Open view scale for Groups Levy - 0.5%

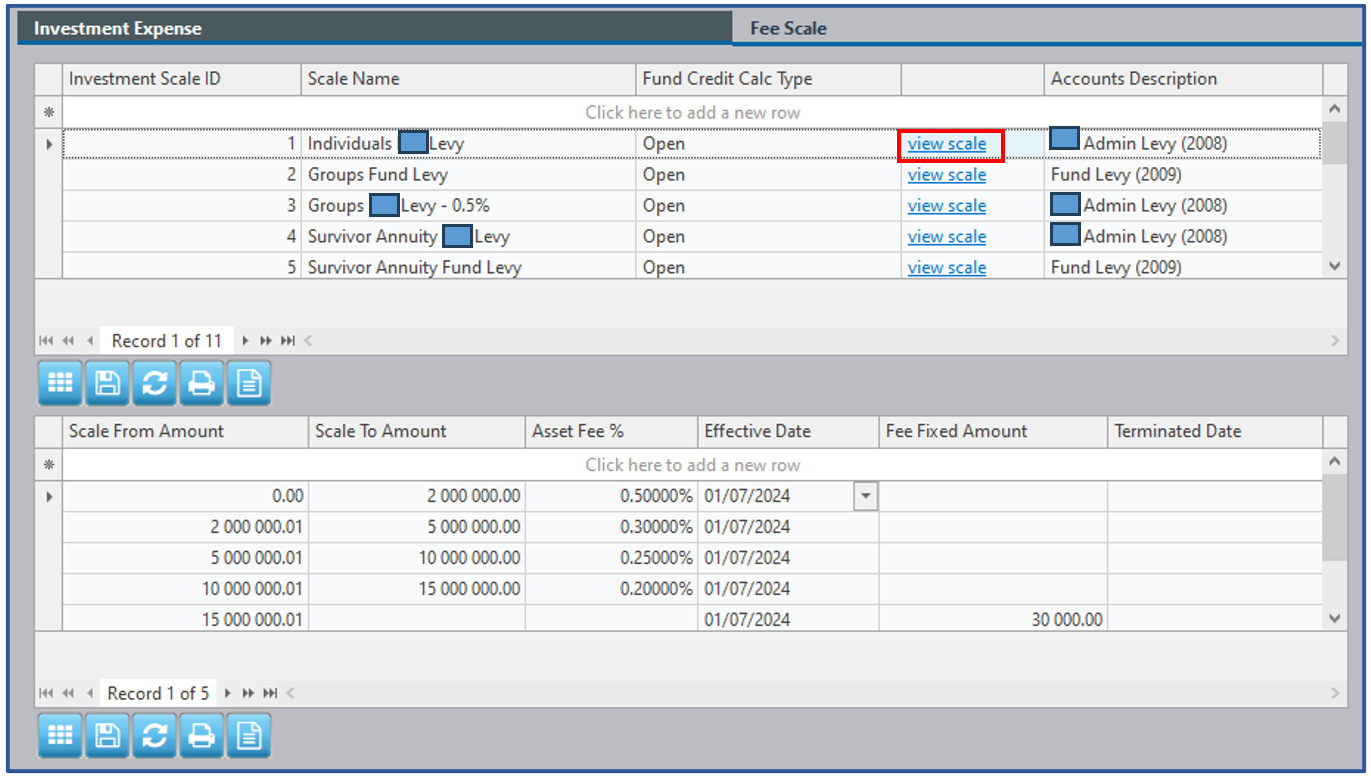[x=947, y=206]
